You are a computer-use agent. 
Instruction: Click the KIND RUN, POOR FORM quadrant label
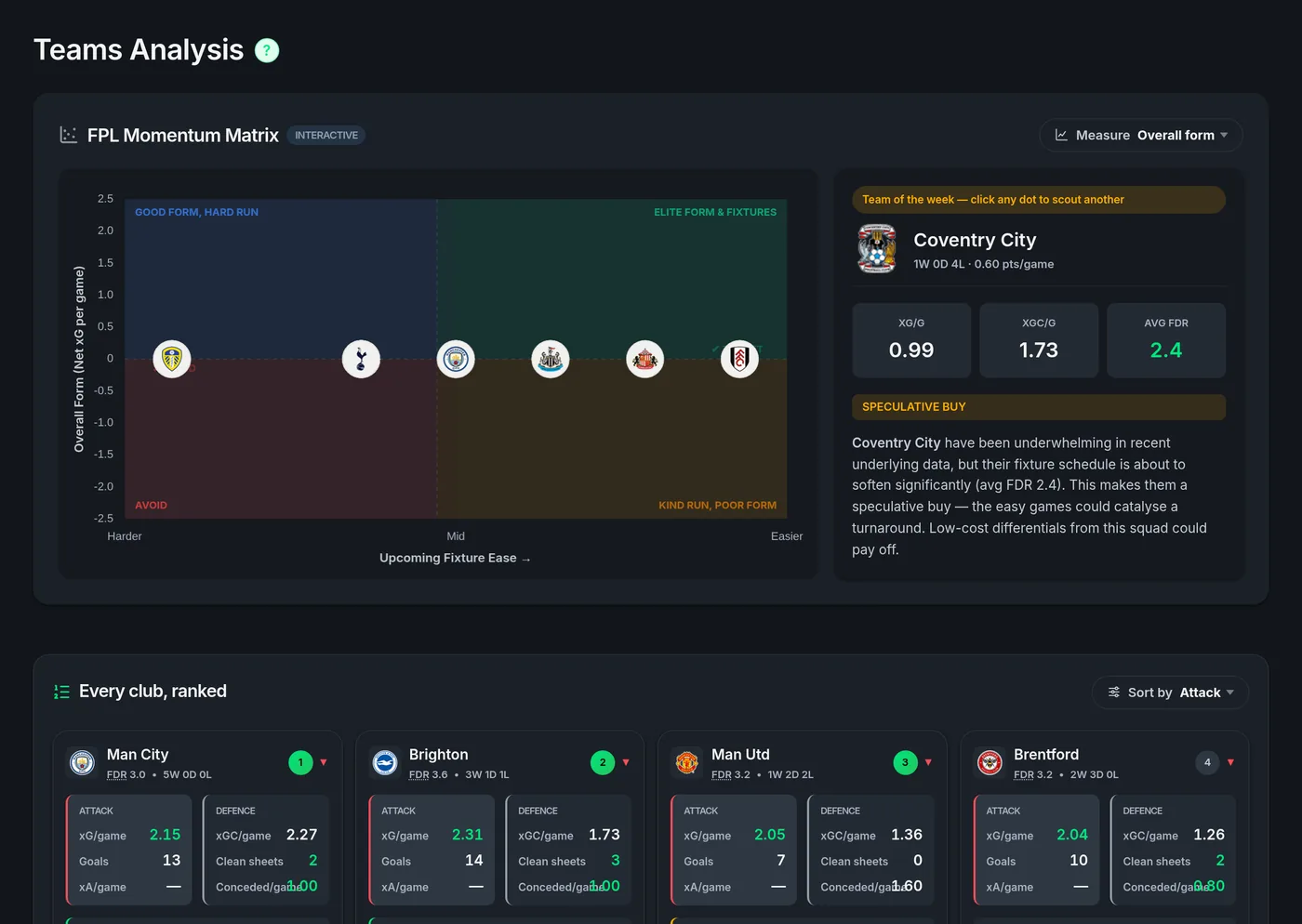pos(718,506)
